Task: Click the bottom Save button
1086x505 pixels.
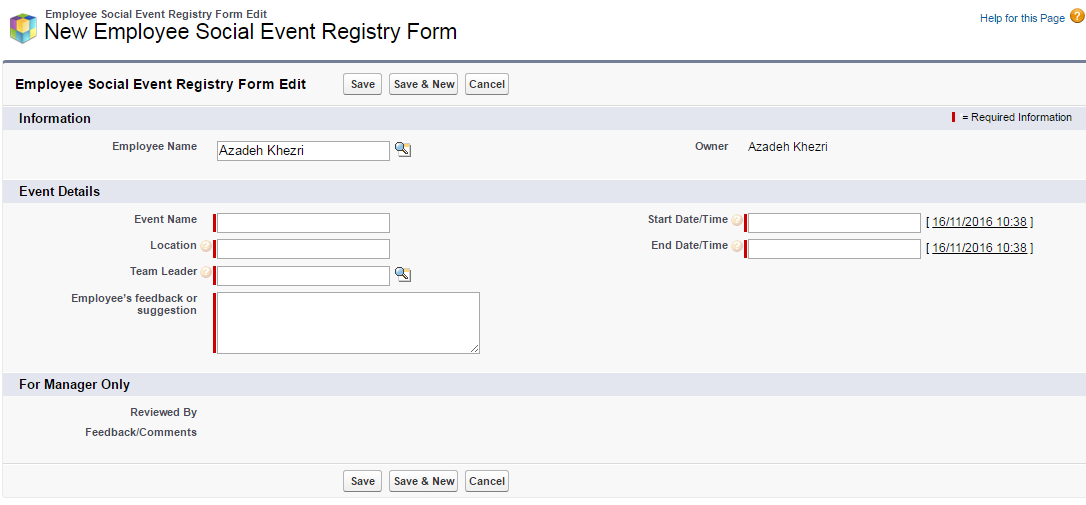Action: pyautogui.click(x=363, y=481)
